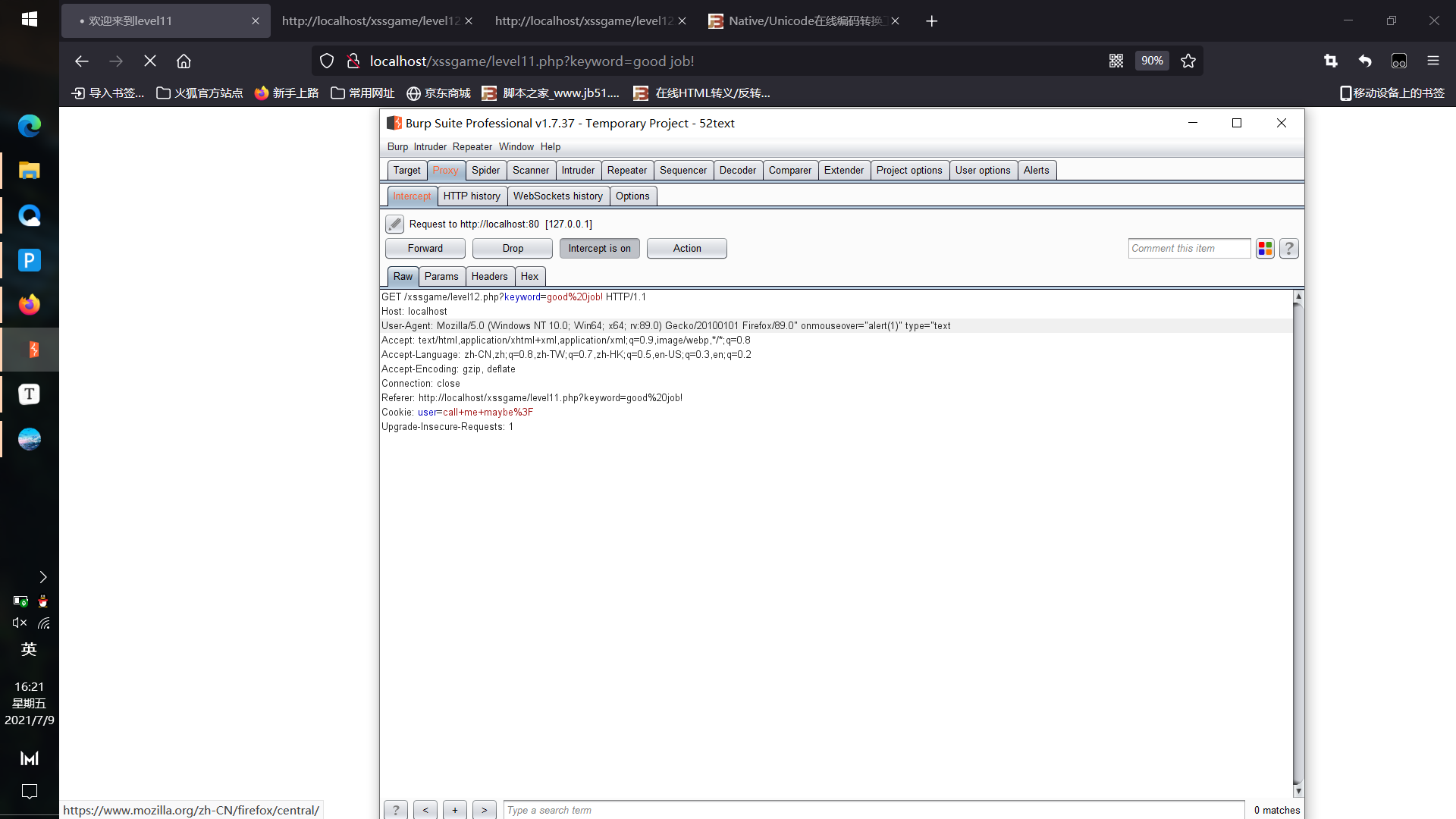Screen dimensions: 1456x819
Task: Open the Comparer tab
Action: [790, 170]
